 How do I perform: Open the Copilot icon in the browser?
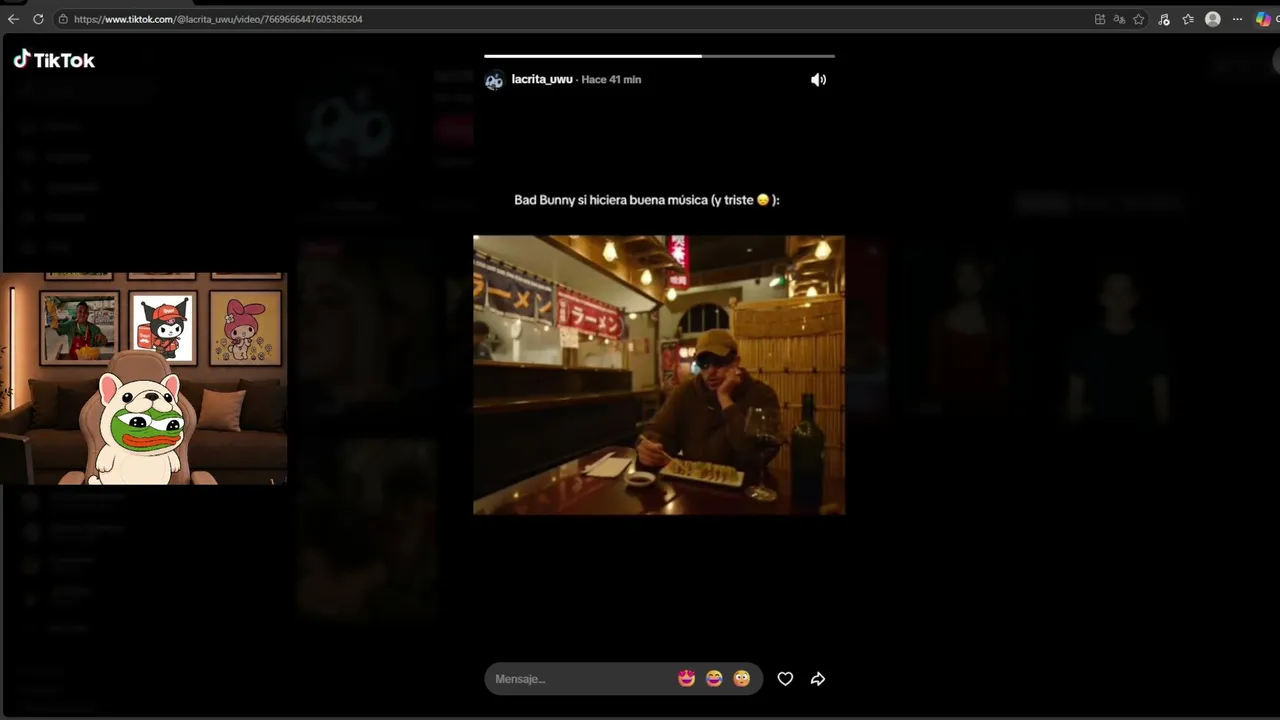click(x=1263, y=19)
